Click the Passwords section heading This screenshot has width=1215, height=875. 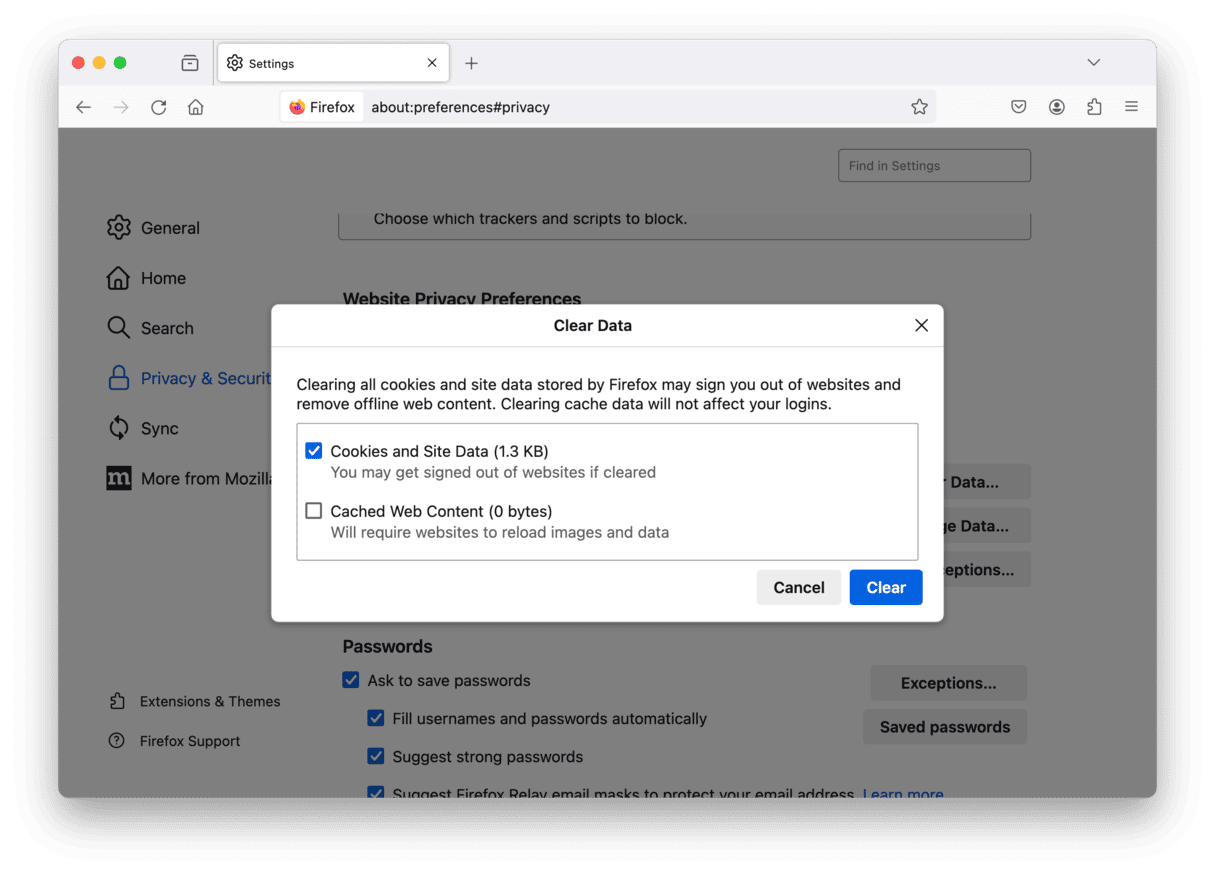click(x=388, y=646)
